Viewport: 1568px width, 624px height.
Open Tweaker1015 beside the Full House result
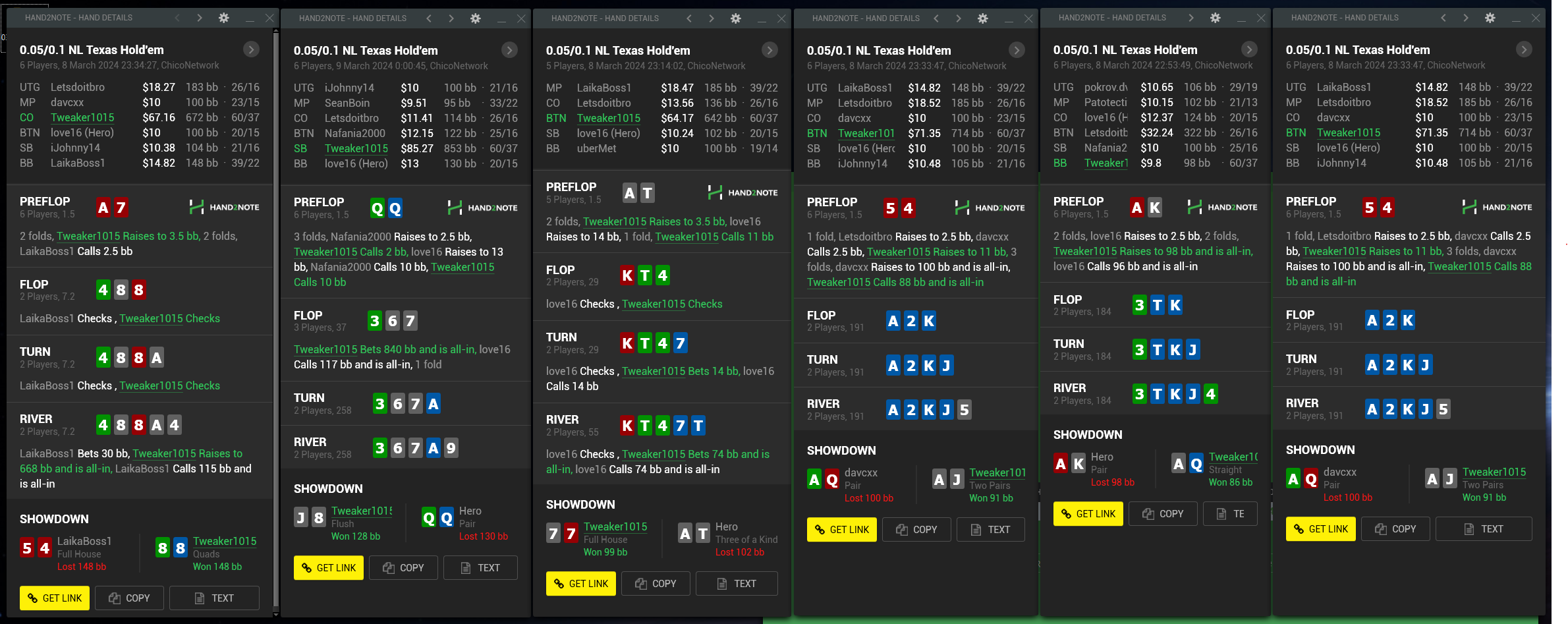pos(615,526)
